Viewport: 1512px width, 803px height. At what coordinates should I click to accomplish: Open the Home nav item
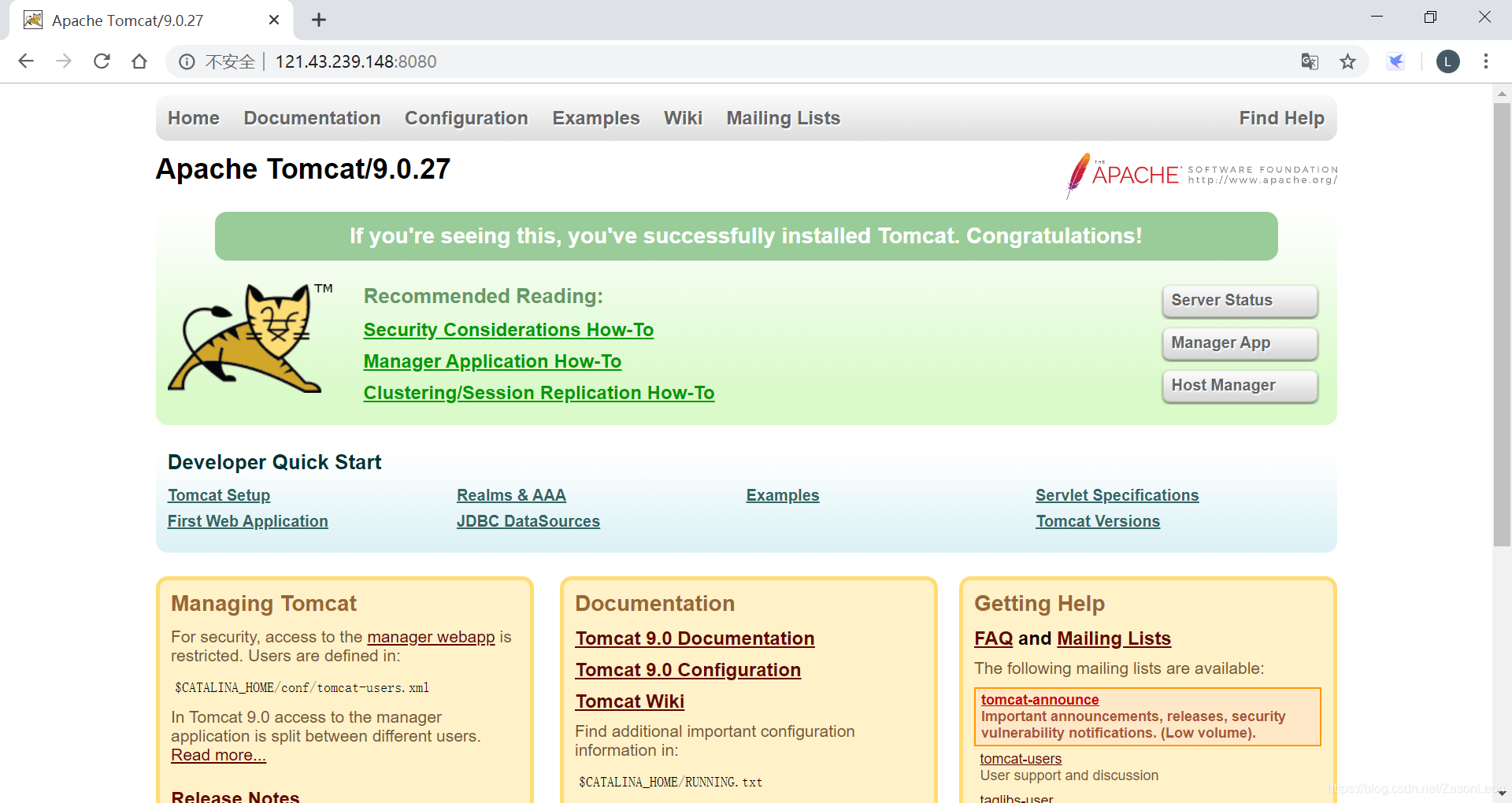click(194, 118)
